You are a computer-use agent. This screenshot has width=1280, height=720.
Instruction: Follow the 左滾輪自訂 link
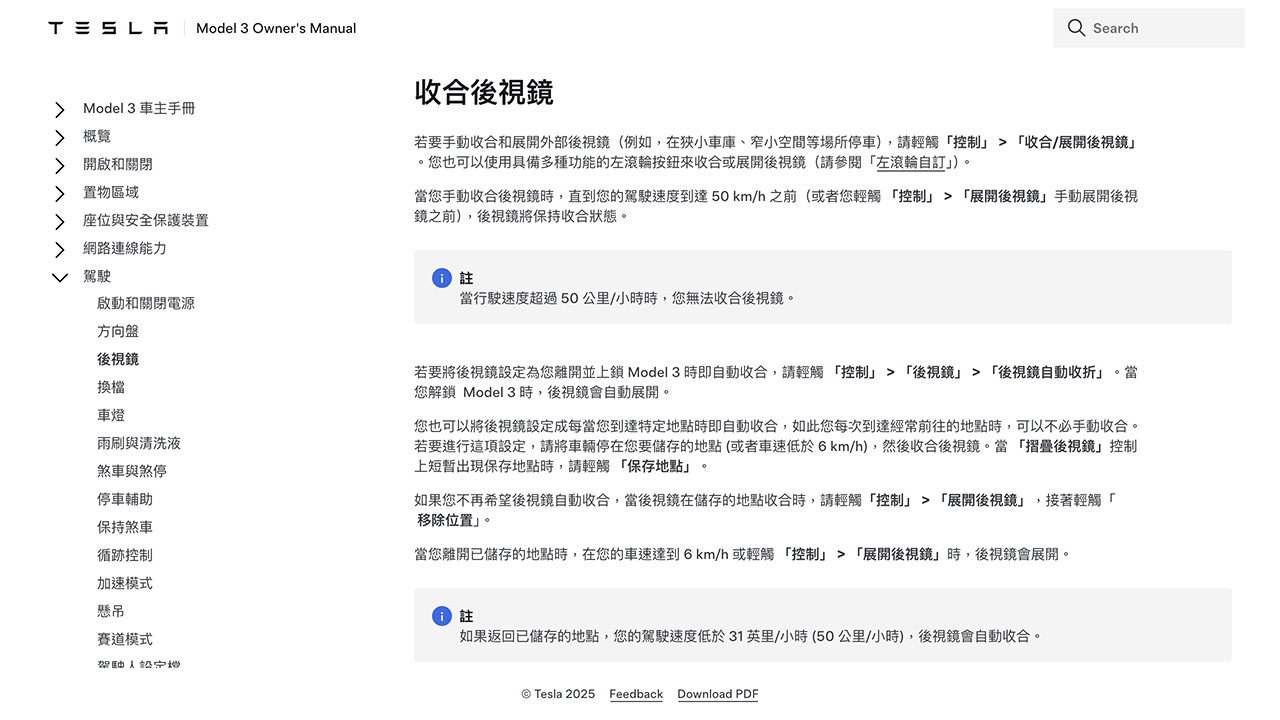(x=910, y=162)
